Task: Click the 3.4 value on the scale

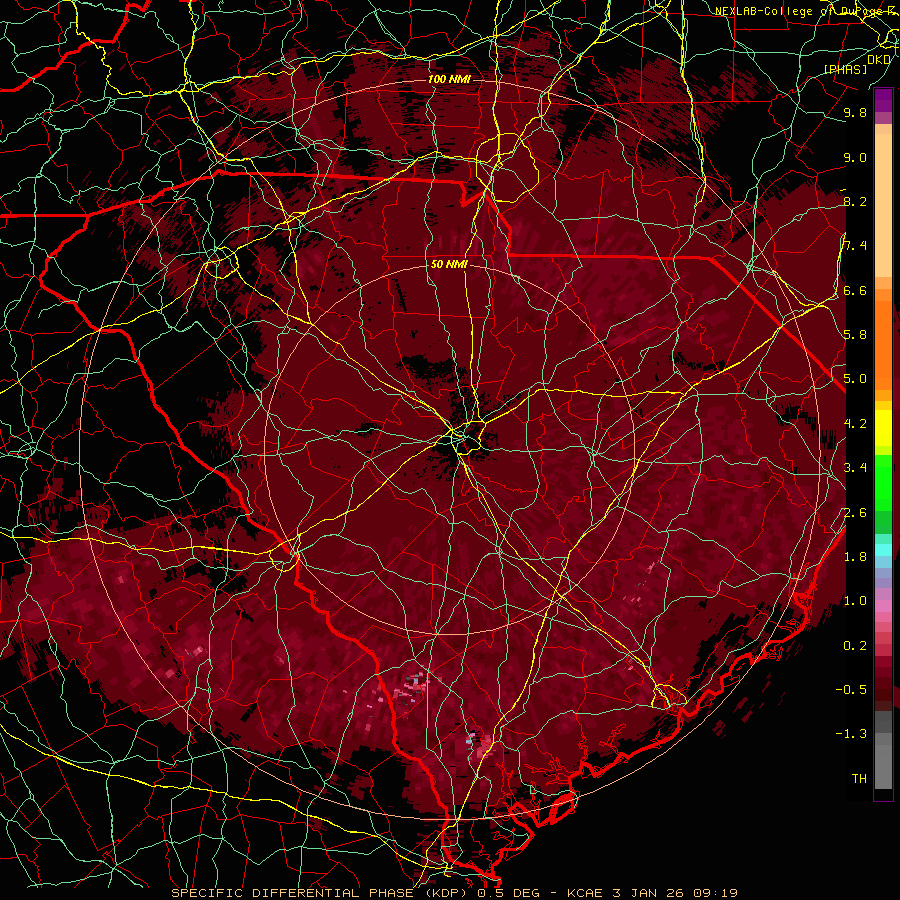Action: (x=855, y=467)
